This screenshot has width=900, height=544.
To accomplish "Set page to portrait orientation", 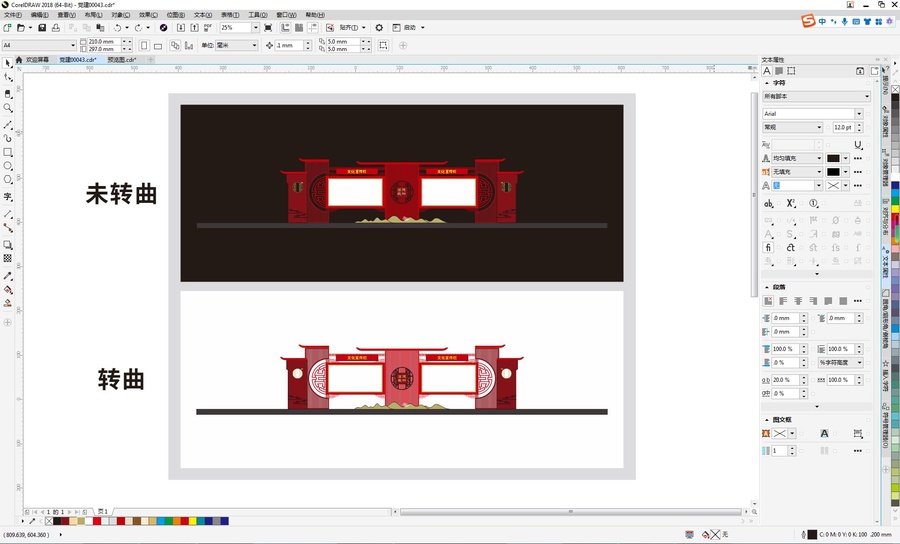I will (144, 45).
